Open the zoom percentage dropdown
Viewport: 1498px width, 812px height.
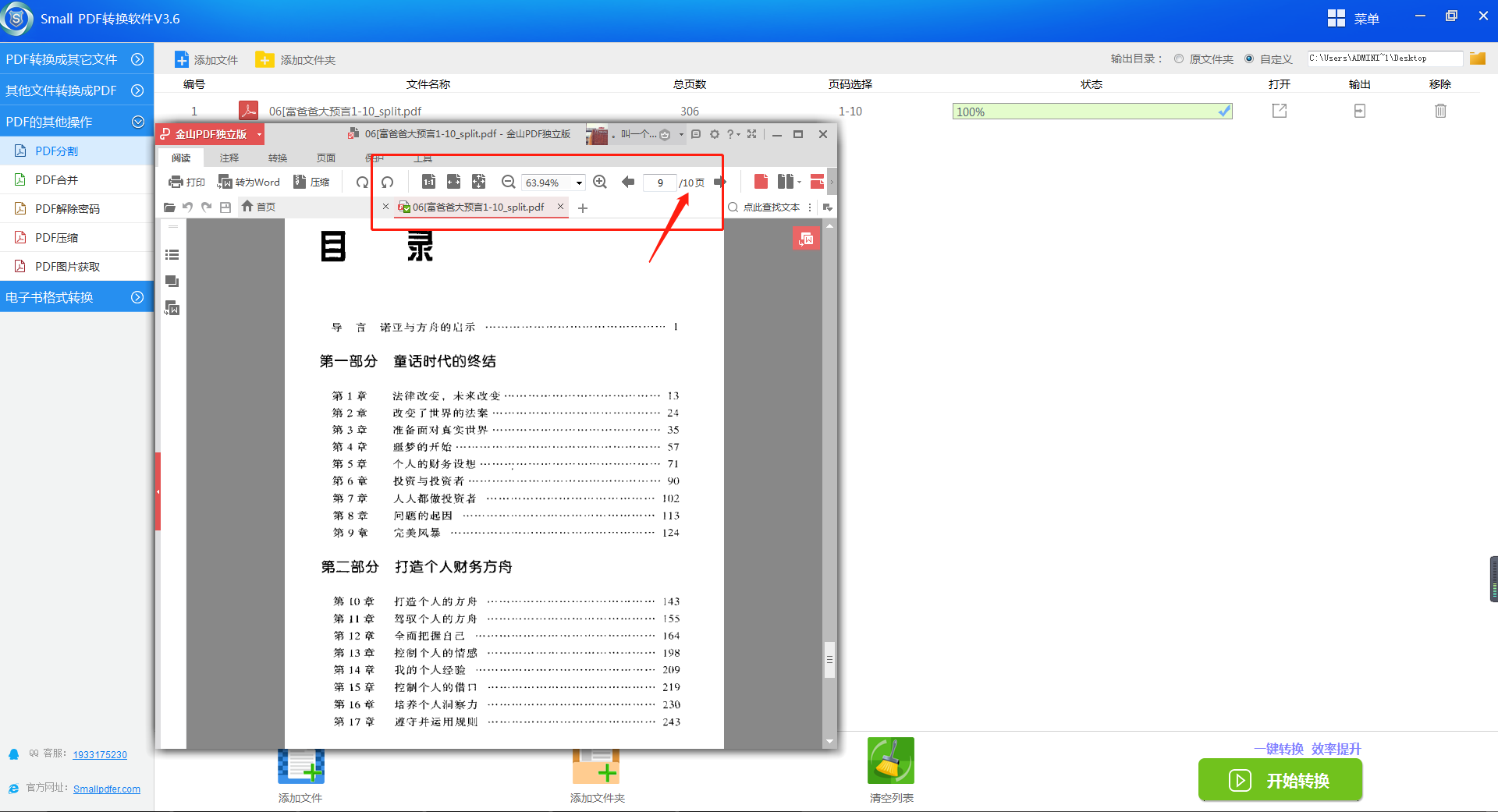tap(579, 183)
